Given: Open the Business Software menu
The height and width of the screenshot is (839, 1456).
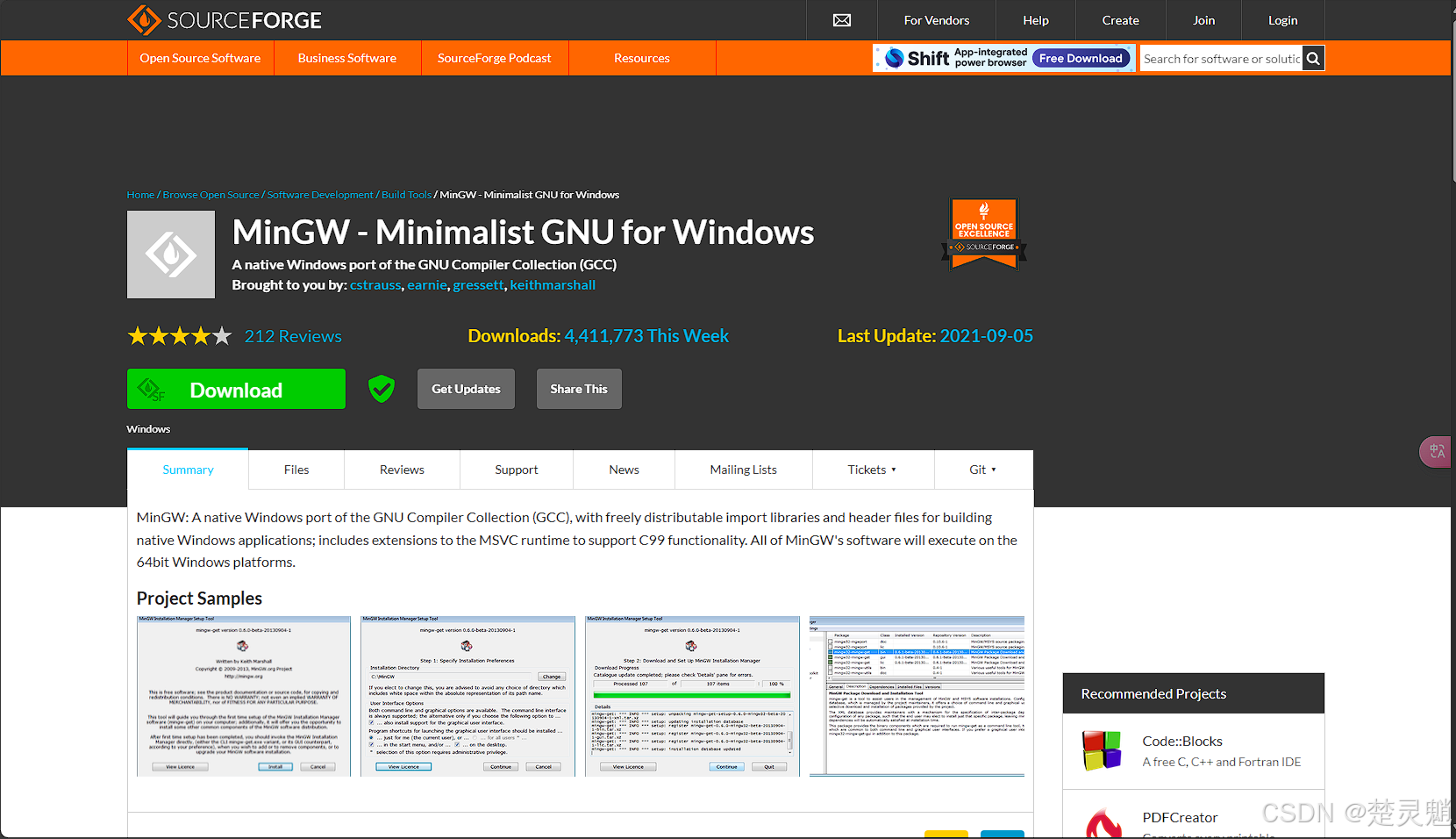Looking at the screenshot, I should [x=347, y=58].
